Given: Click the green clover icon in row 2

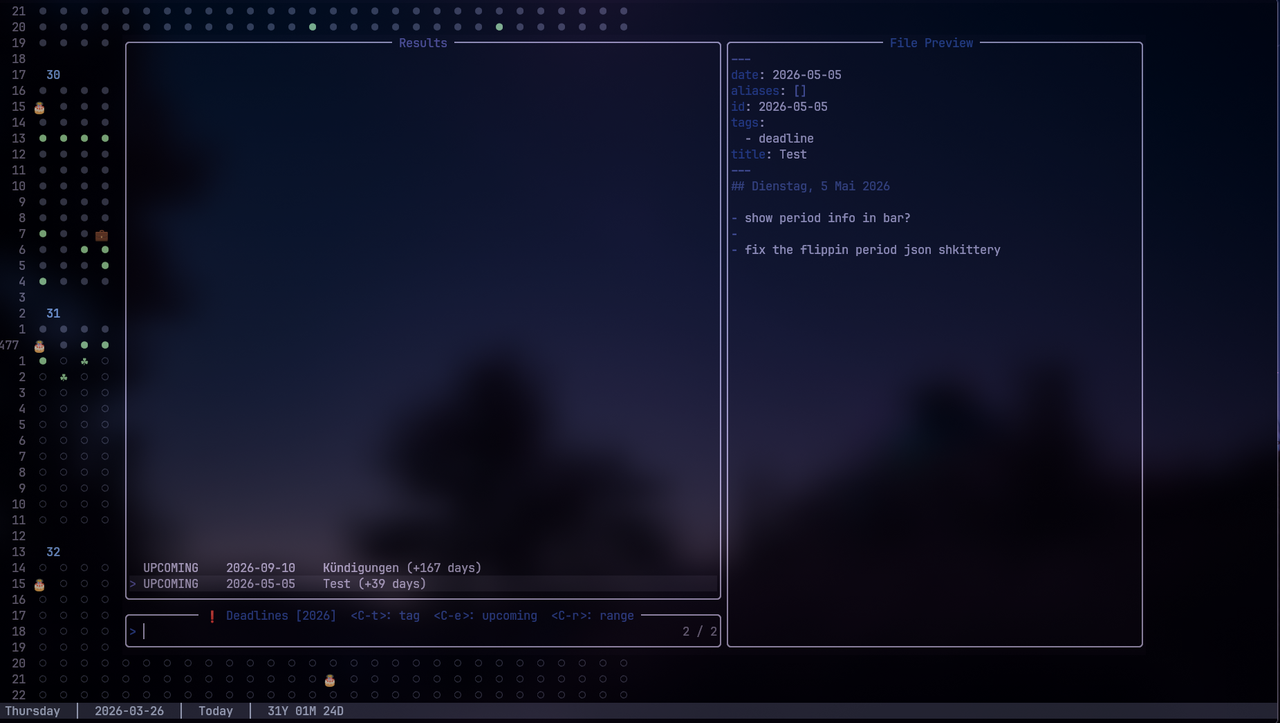Looking at the screenshot, I should (63, 377).
